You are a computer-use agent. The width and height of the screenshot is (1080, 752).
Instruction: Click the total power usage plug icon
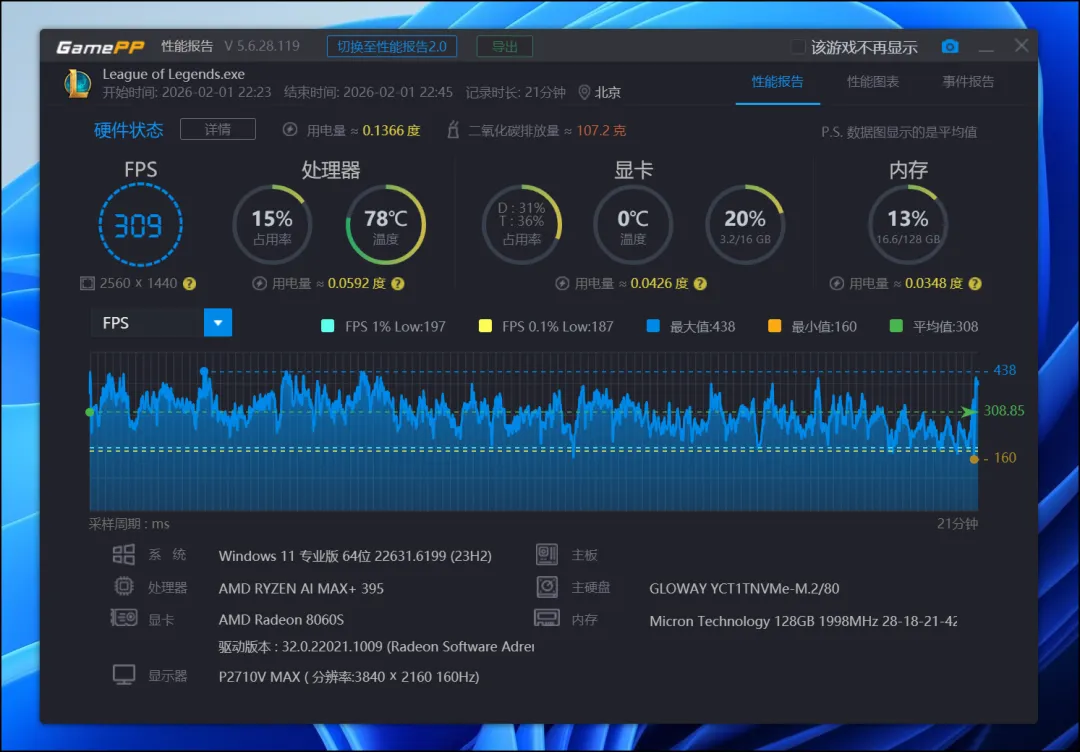coord(290,130)
